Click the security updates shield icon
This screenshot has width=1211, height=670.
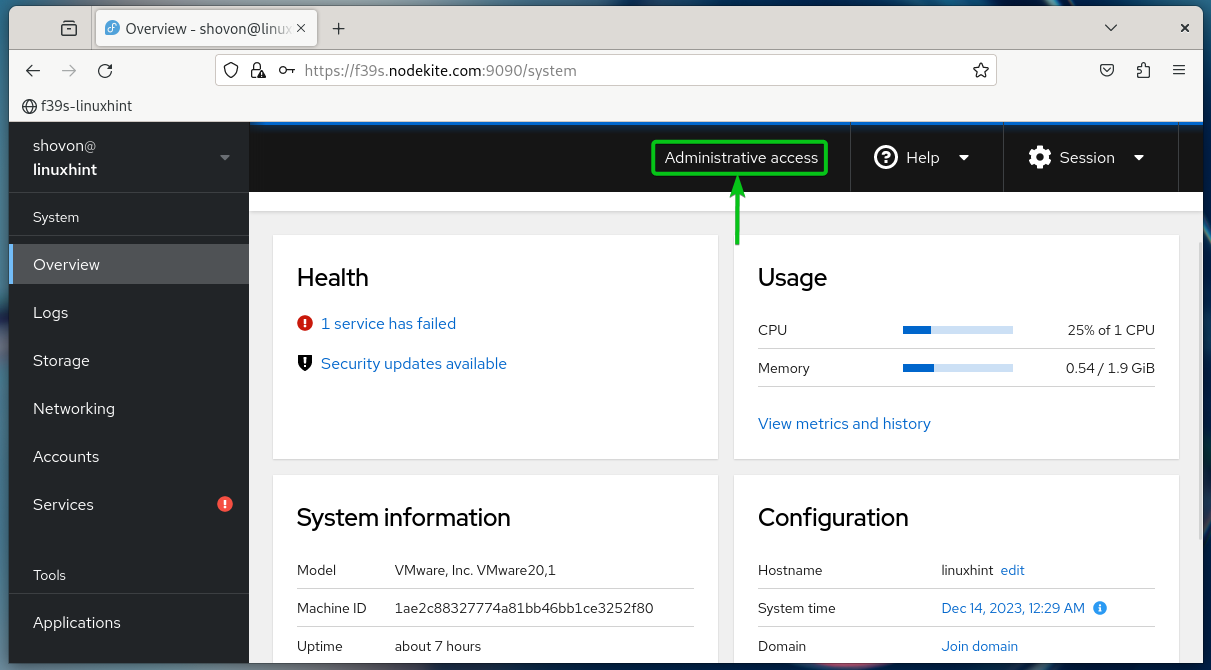(305, 363)
